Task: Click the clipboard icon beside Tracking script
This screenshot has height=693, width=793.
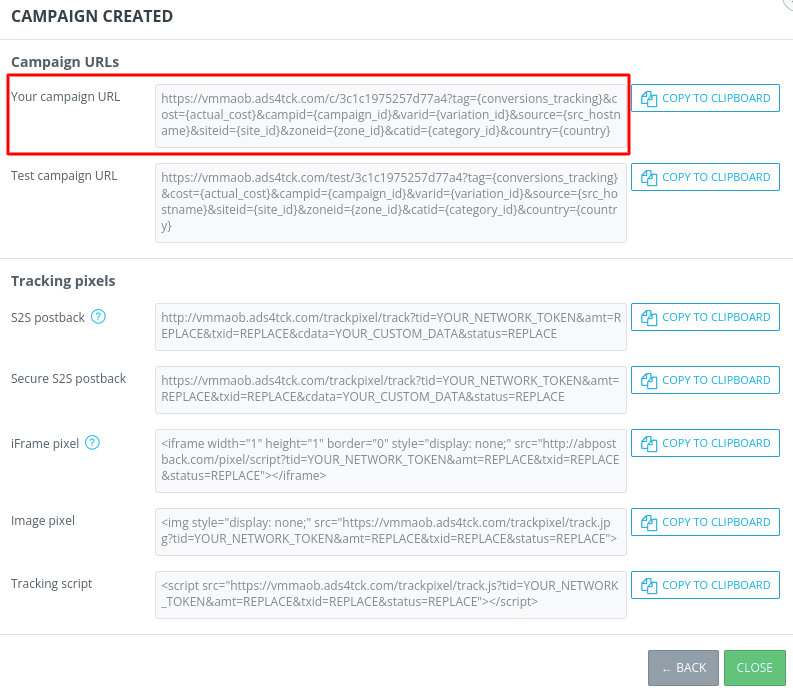Action: coord(648,585)
